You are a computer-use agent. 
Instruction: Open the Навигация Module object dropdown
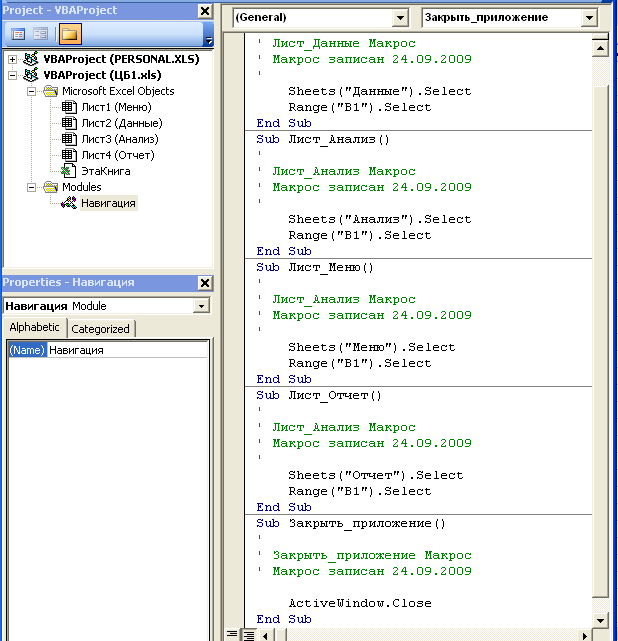[201, 306]
